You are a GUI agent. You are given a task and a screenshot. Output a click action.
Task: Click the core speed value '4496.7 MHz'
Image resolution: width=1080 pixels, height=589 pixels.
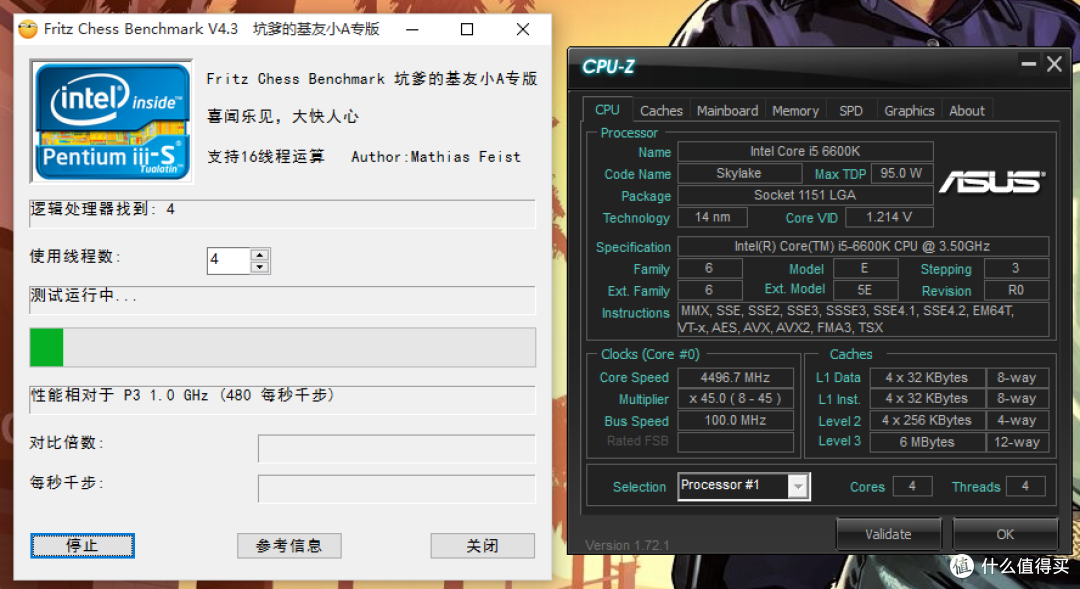point(736,378)
